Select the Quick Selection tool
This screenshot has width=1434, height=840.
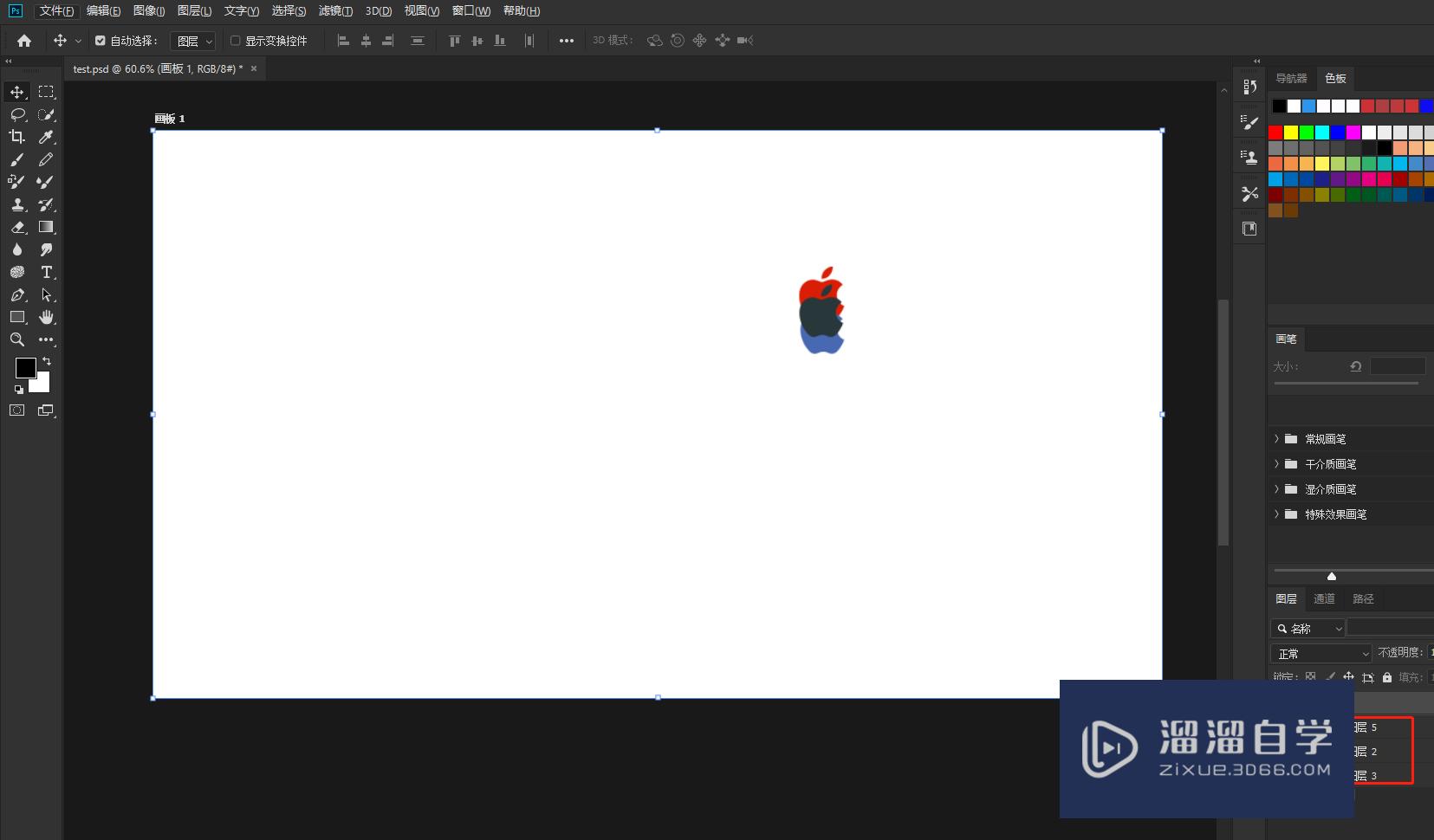[x=47, y=114]
